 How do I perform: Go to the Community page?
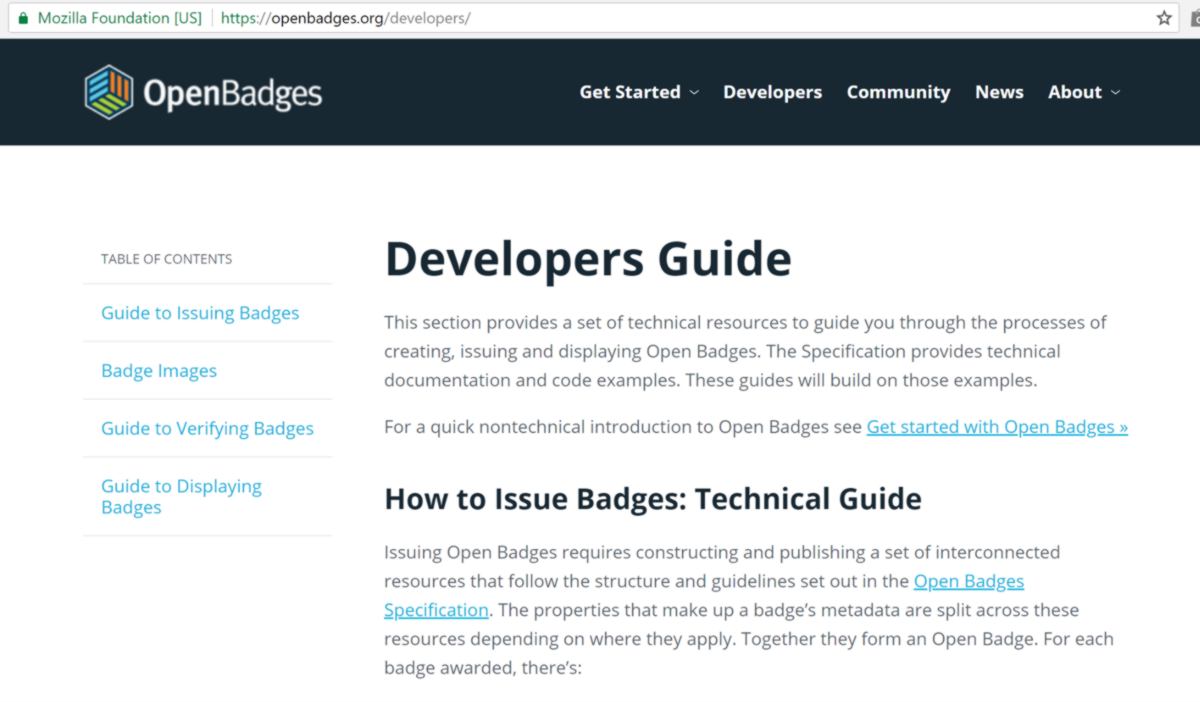tap(898, 92)
